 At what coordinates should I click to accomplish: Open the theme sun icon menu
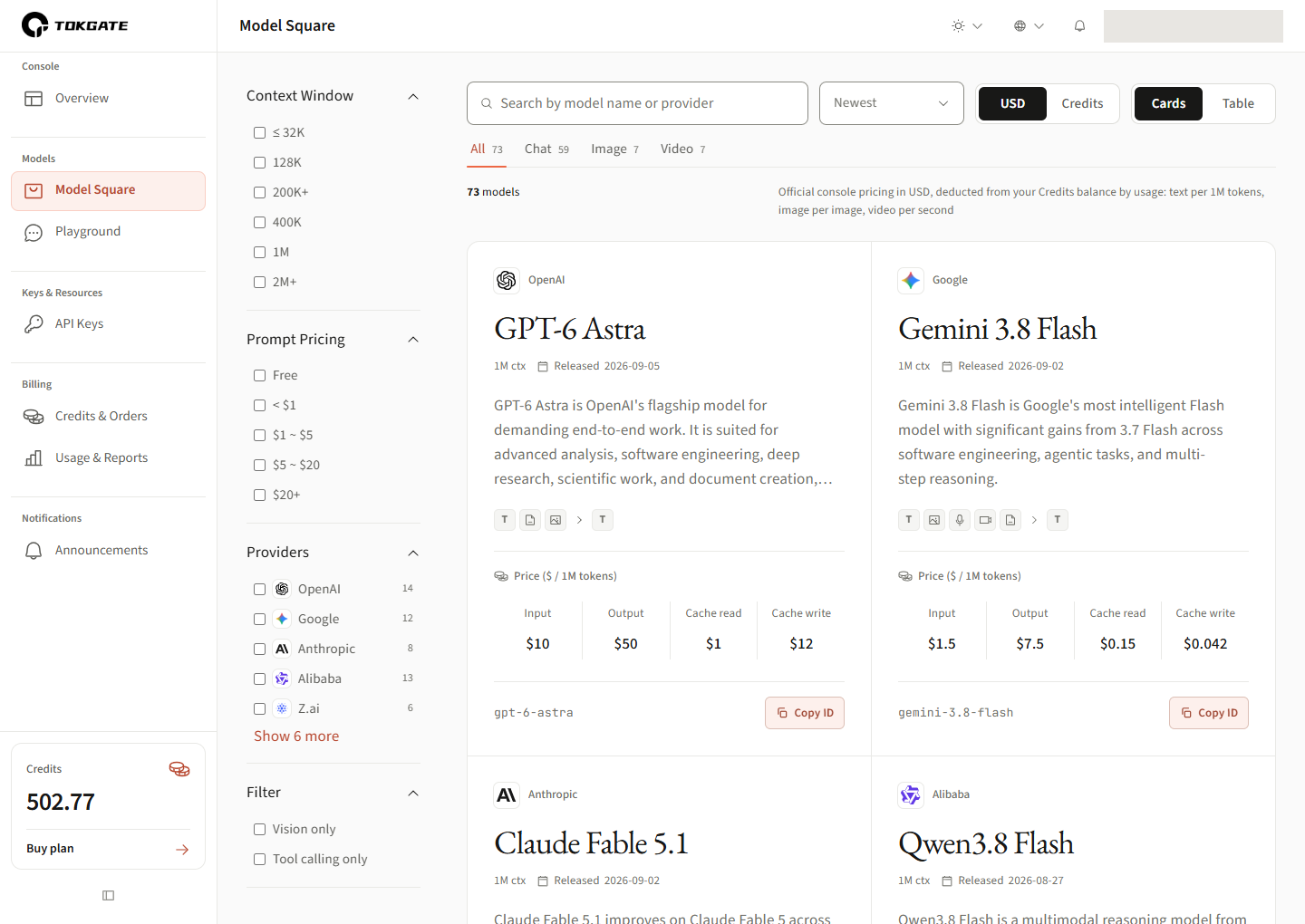967,26
